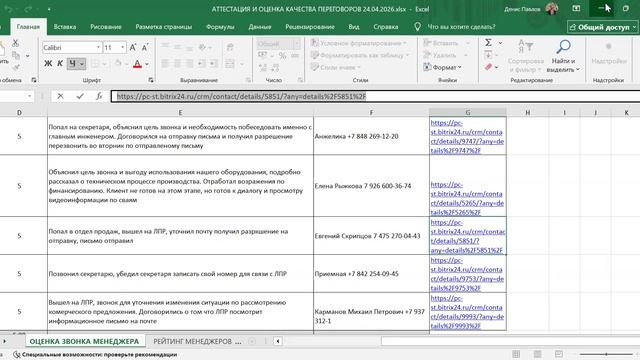Click the Надстройки add-ins button
Image resolution: width=640 pixels, height=360 pixels.
[609, 54]
